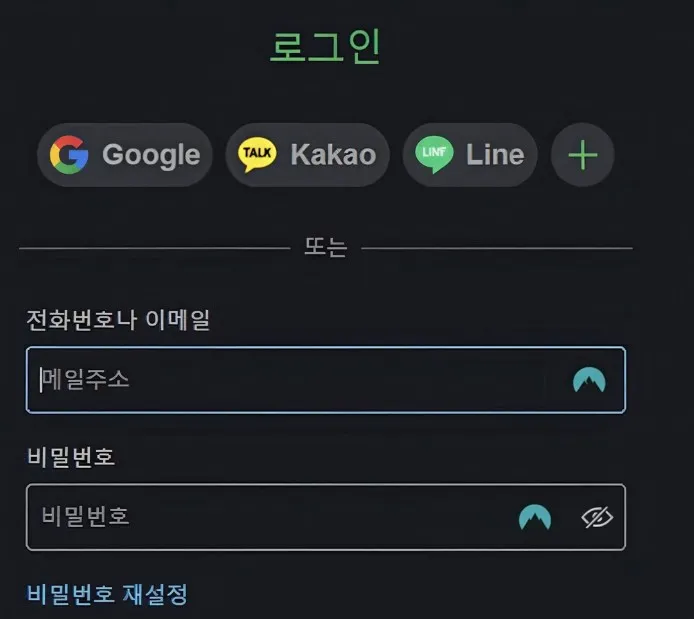Click the yellow Kakao Talk icon
This screenshot has height=619, width=694.
click(257, 155)
